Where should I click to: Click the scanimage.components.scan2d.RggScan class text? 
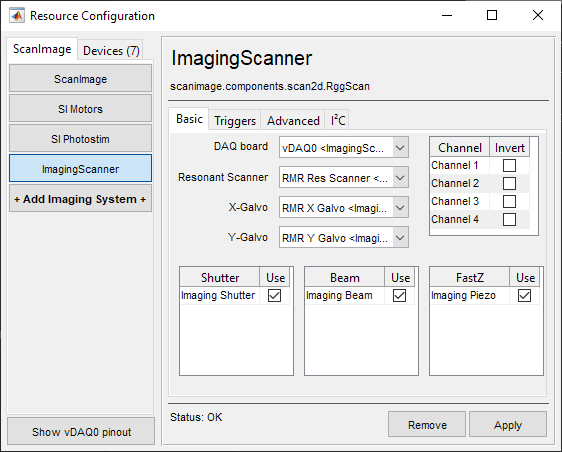[270, 86]
